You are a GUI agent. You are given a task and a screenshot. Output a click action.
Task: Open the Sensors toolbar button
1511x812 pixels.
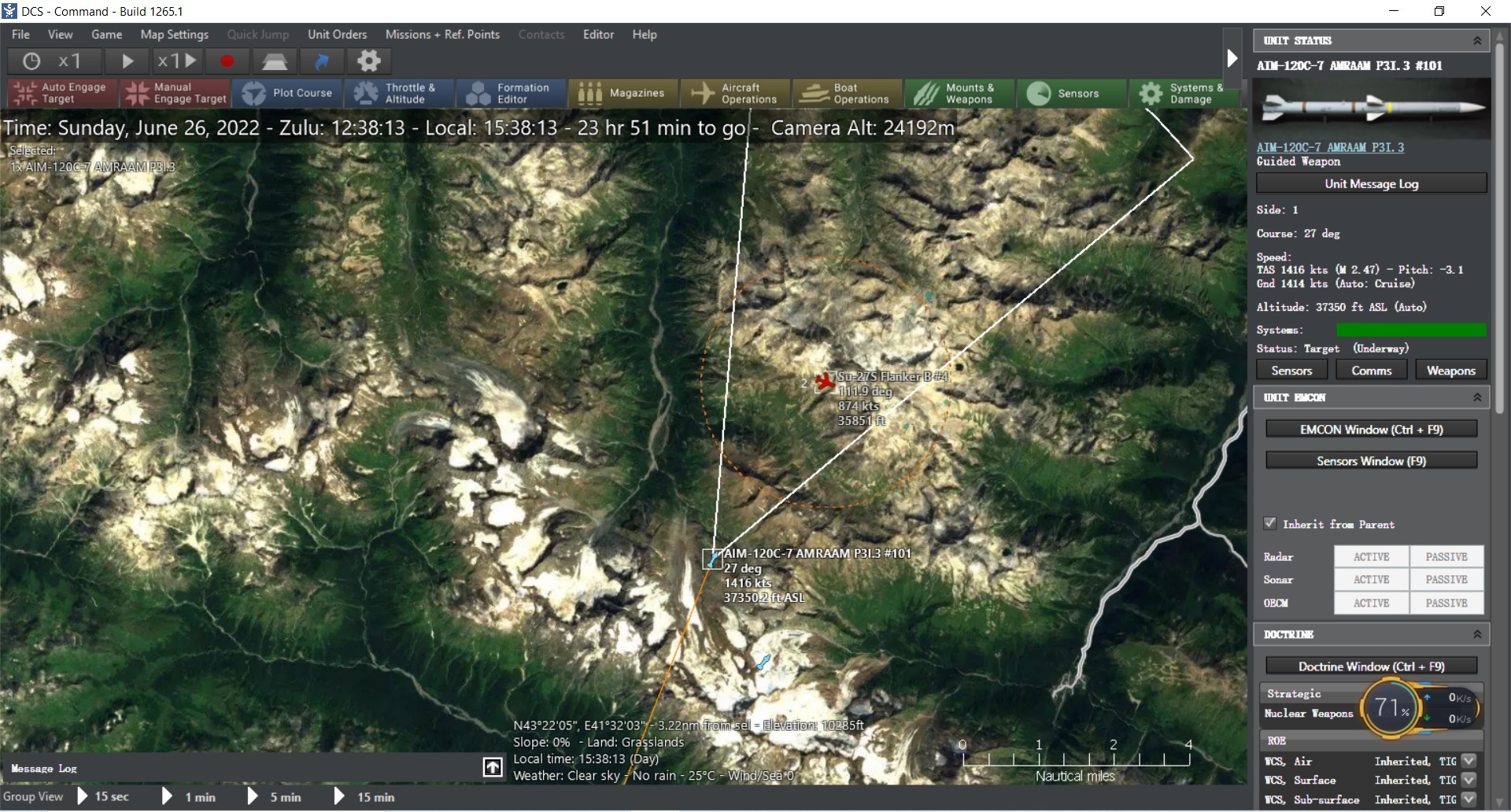pos(1072,93)
